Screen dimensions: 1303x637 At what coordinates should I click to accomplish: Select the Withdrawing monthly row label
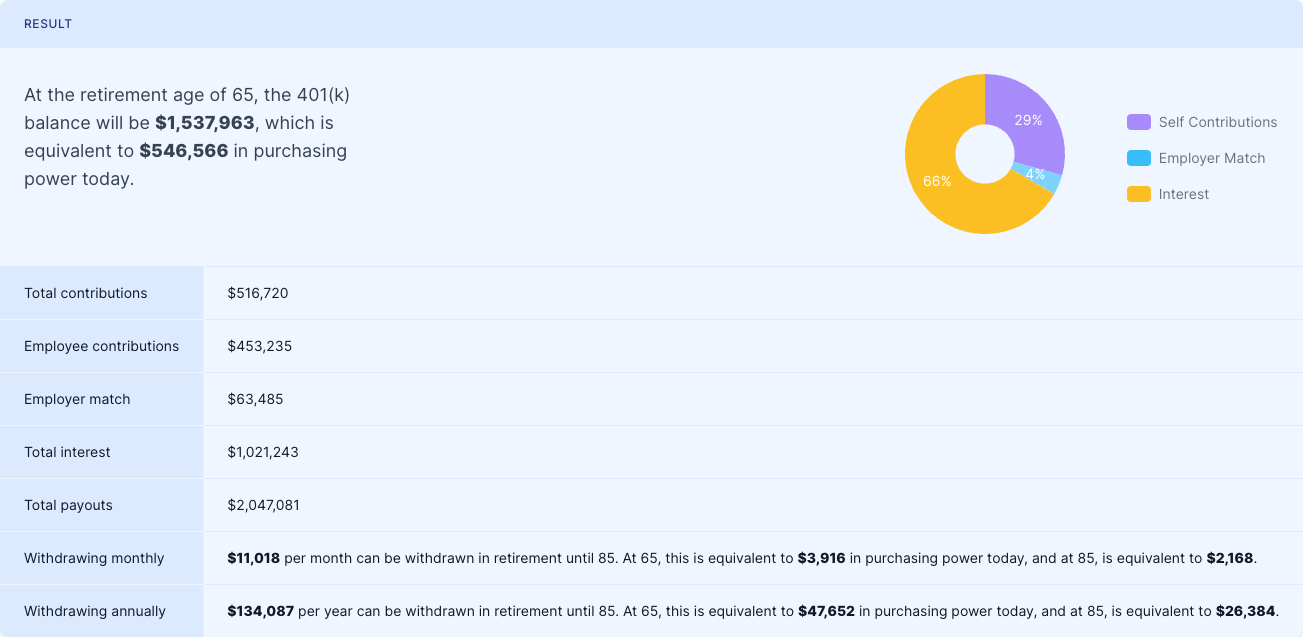pyautogui.click(x=94, y=558)
